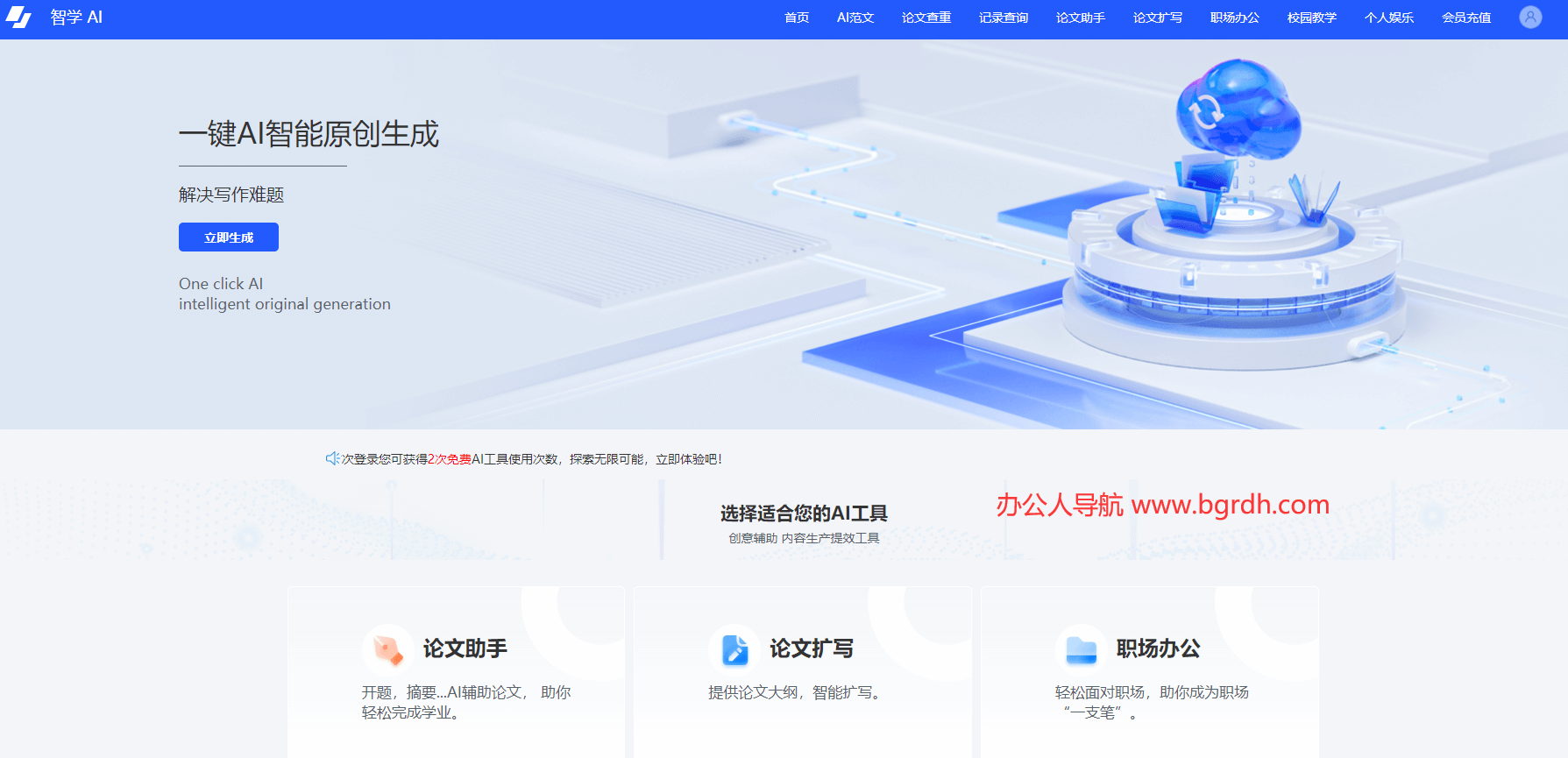The height and width of the screenshot is (758, 1568).
Task: Select 论文扩写 in the top navigation
Action: click(x=1157, y=18)
